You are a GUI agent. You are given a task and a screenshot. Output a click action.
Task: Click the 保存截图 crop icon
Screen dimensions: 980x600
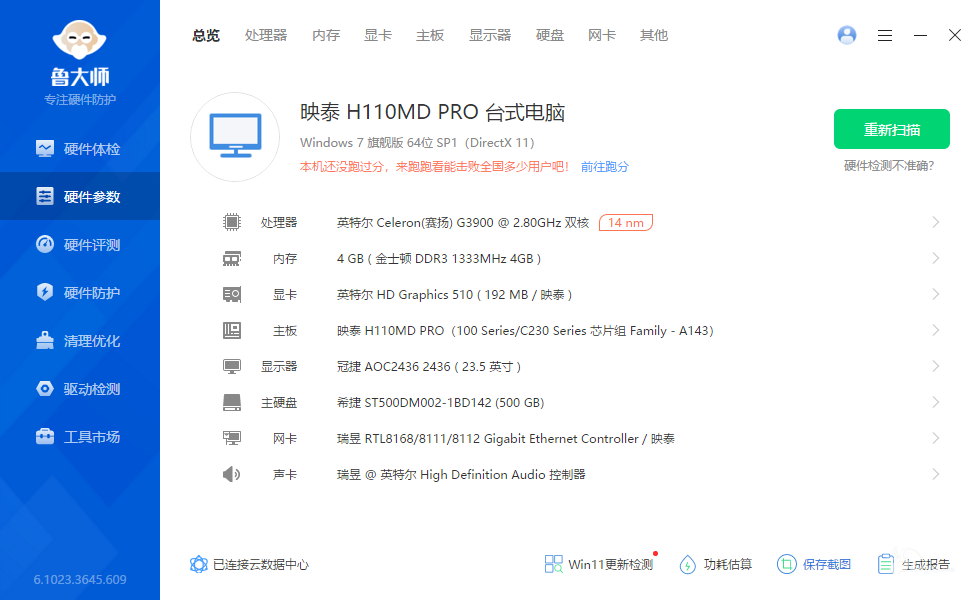[786, 564]
